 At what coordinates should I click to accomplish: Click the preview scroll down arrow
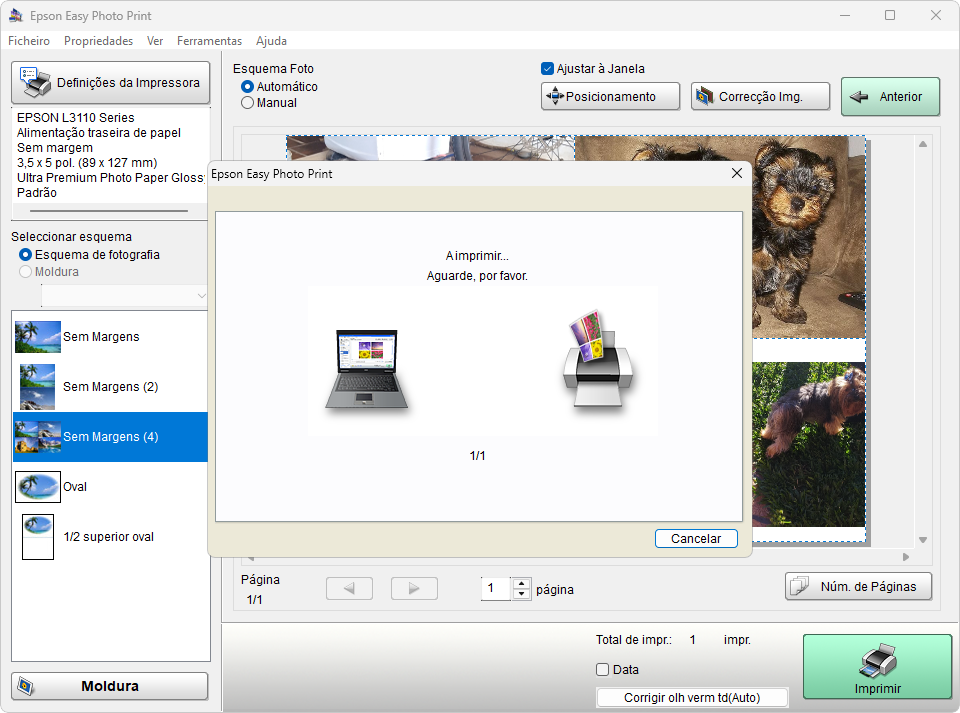(923, 540)
